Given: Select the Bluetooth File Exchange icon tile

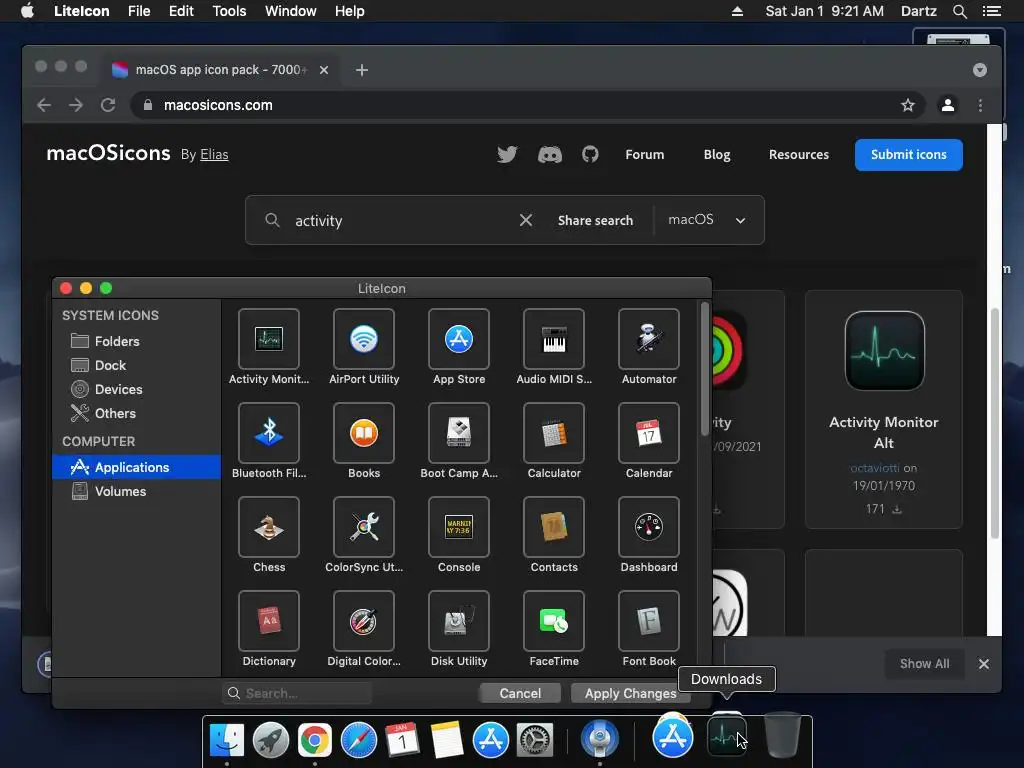Looking at the screenshot, I should tap(268, 433).
